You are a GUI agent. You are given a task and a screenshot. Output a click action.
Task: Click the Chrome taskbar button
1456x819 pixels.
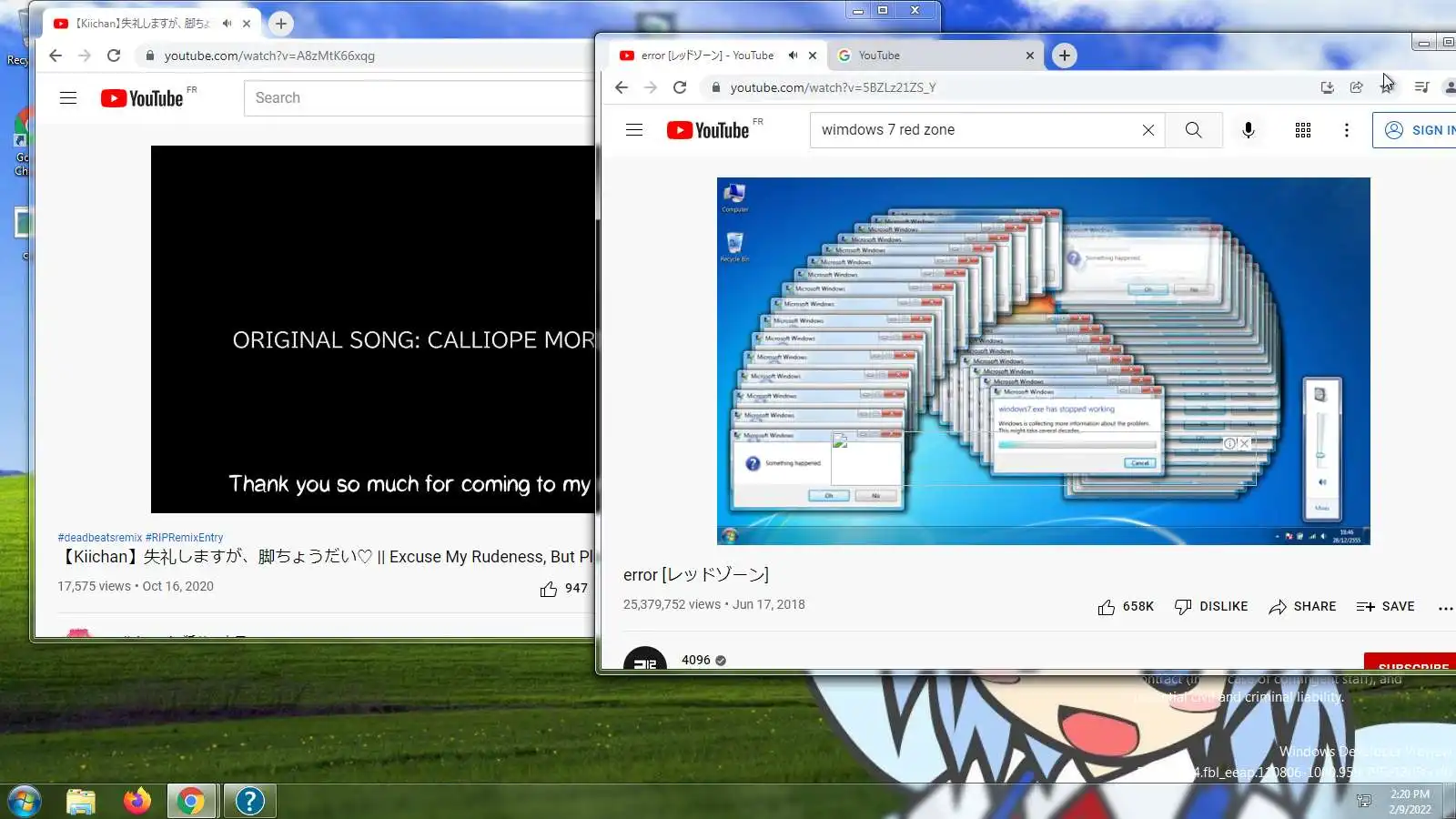pos(191,801)
